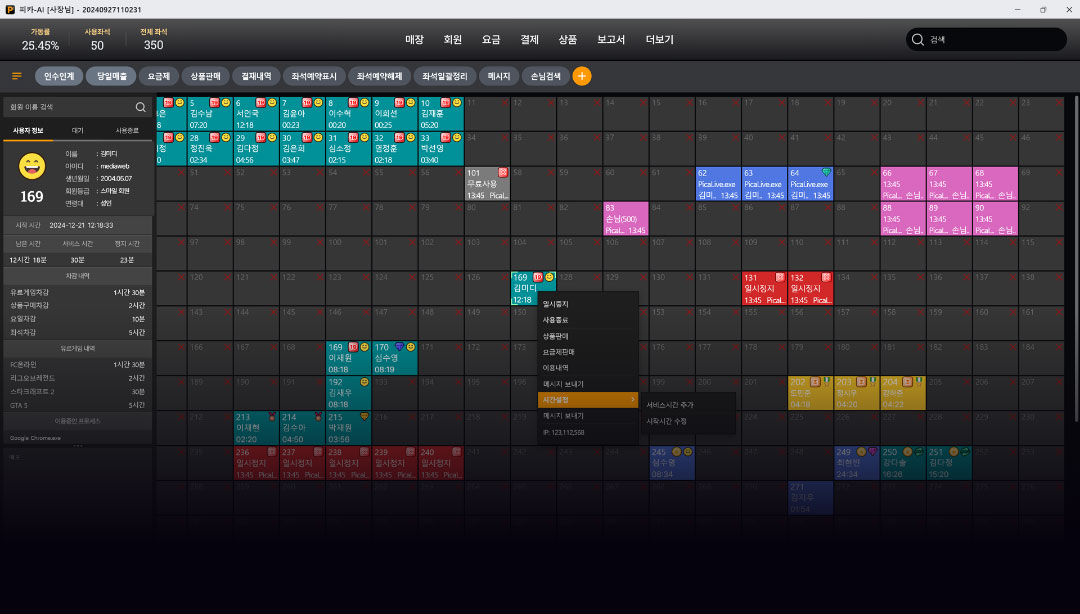This screenshot has height=614, width=1080.
Task: Toggle the 인수인계 filter pill
Action: click(59, 76)
